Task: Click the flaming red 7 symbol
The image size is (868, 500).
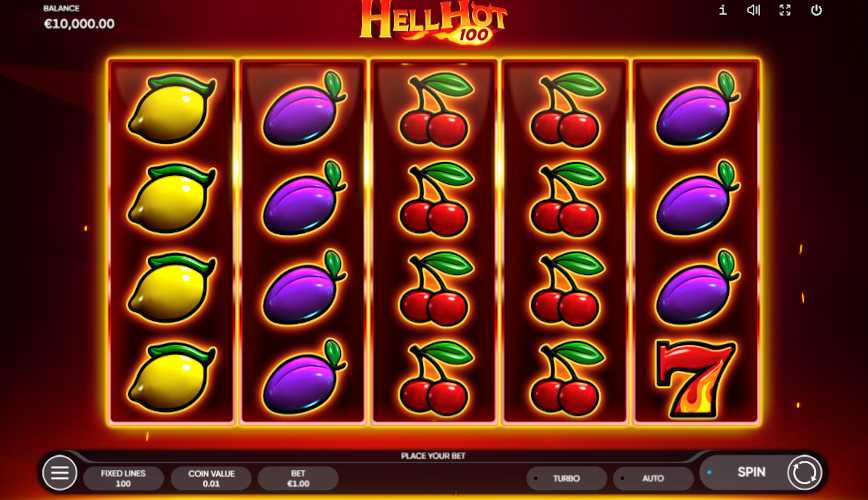Action: click(x=695, y=379)
